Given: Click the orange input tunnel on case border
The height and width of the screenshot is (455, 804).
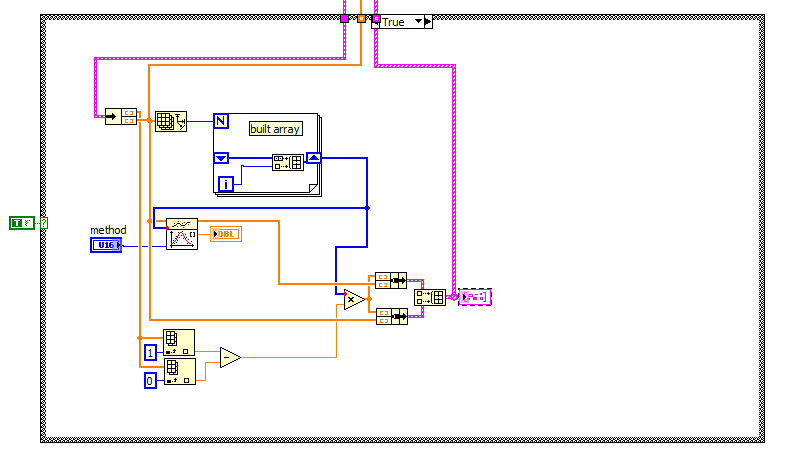Looking at the screenshot, I should click(361, 19).
